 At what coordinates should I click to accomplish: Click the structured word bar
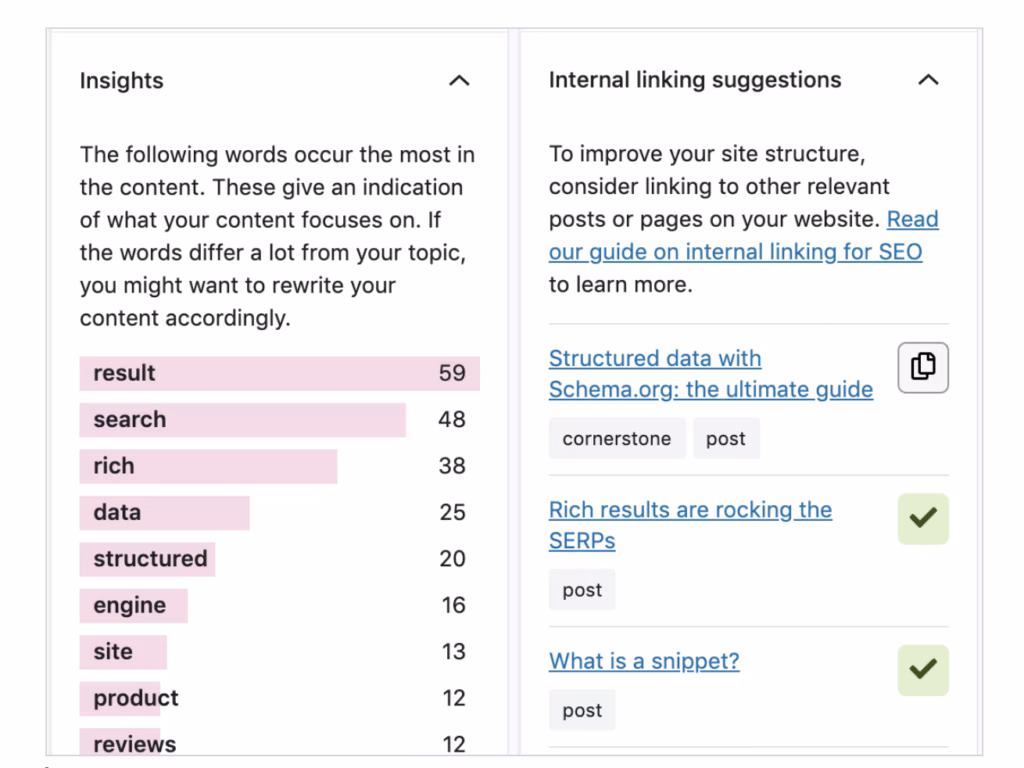(147, 559)
